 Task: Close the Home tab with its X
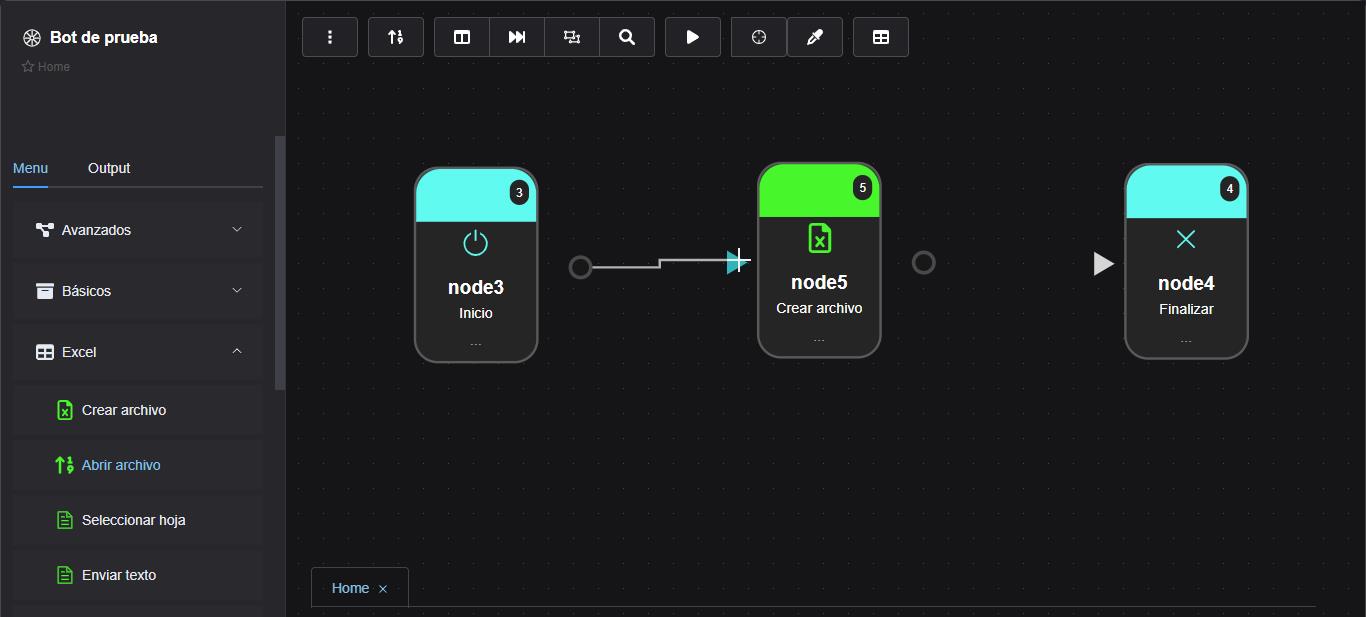coord(383,589)
